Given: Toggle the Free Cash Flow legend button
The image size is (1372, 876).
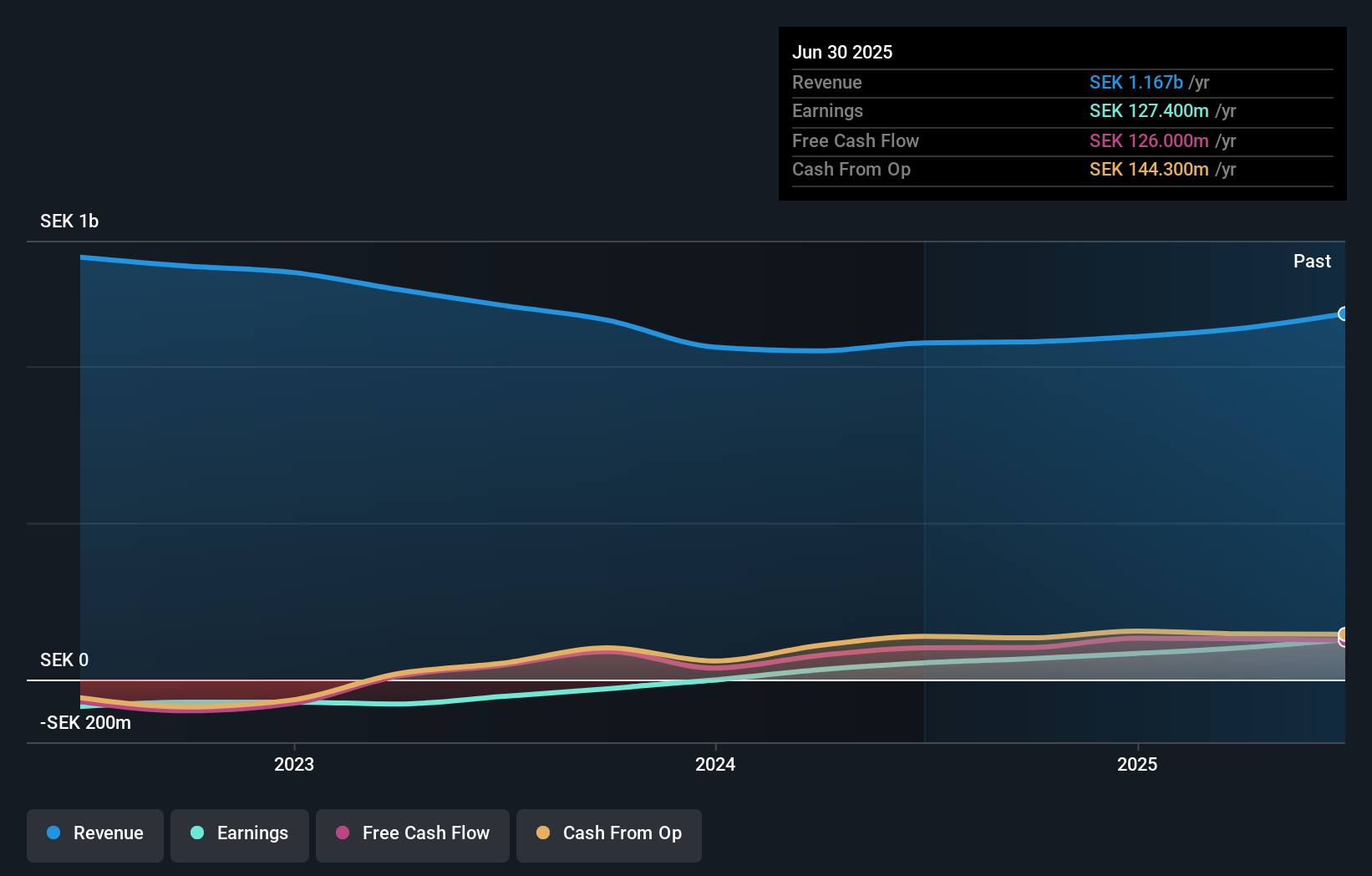Looking at the screenshot, I should click(413, 835).
